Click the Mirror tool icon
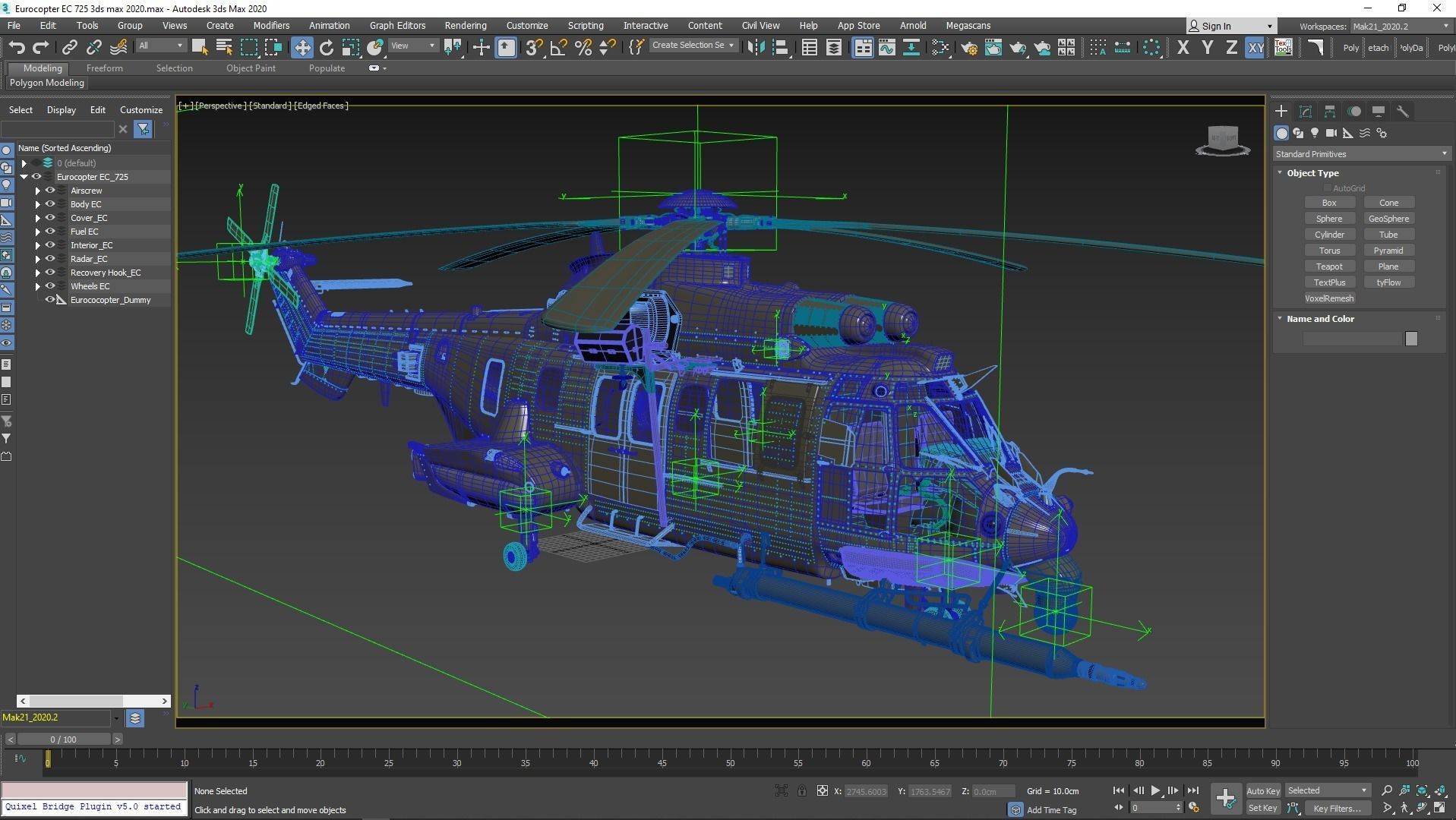Image resolution: width=1456 pixels, height=820 pixels. (x=756, y=48)
